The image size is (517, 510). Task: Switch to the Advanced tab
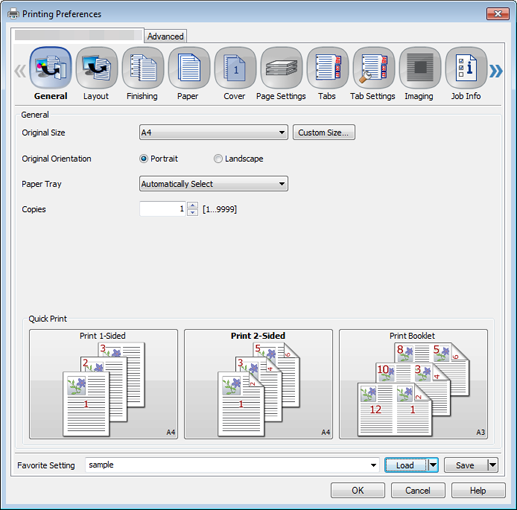165,36
